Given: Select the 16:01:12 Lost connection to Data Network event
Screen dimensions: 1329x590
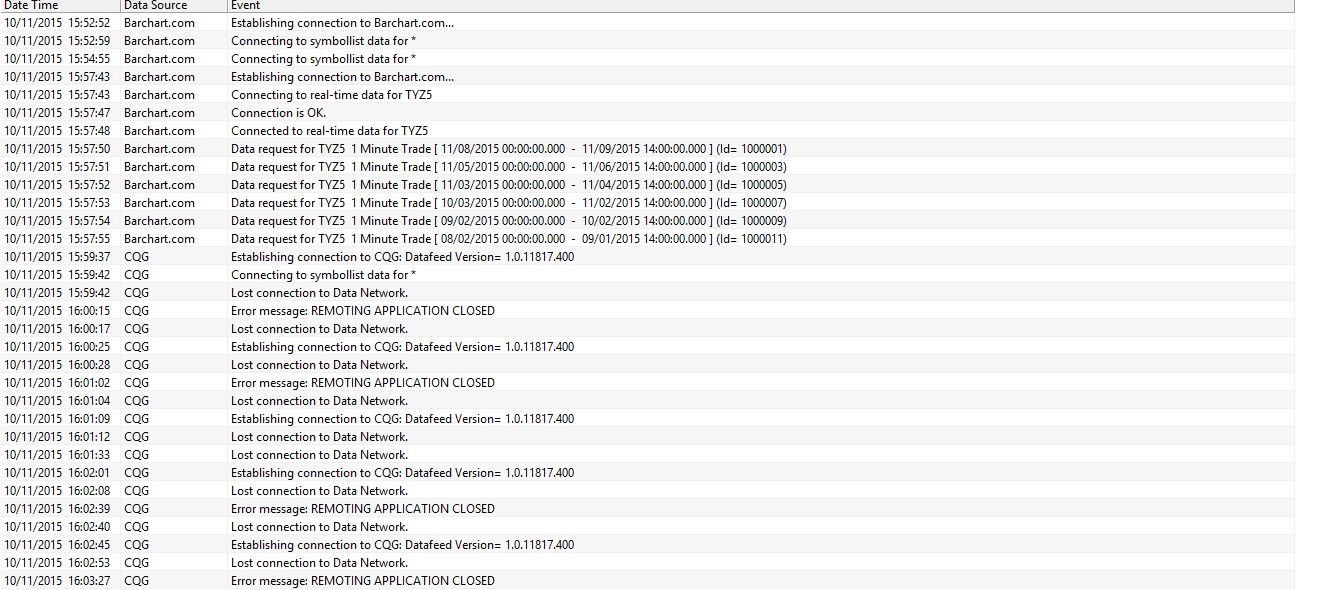Looking at the screenshot, I should coord(319,437).
